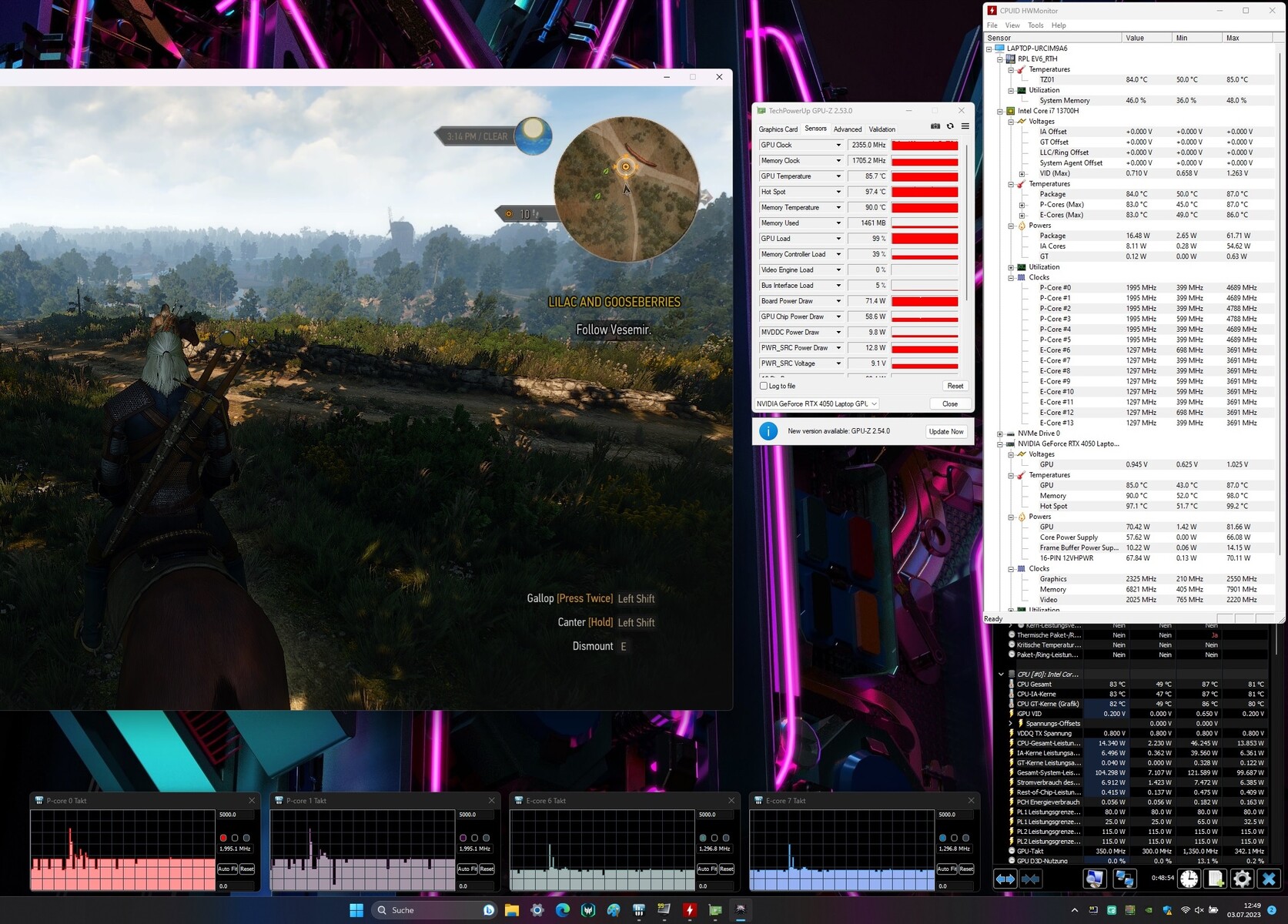The height and width of the screenshot is (924, 1288).
Task: Close HWiNFO sensors with blue X icon
Action: (x=1269, y=879)
